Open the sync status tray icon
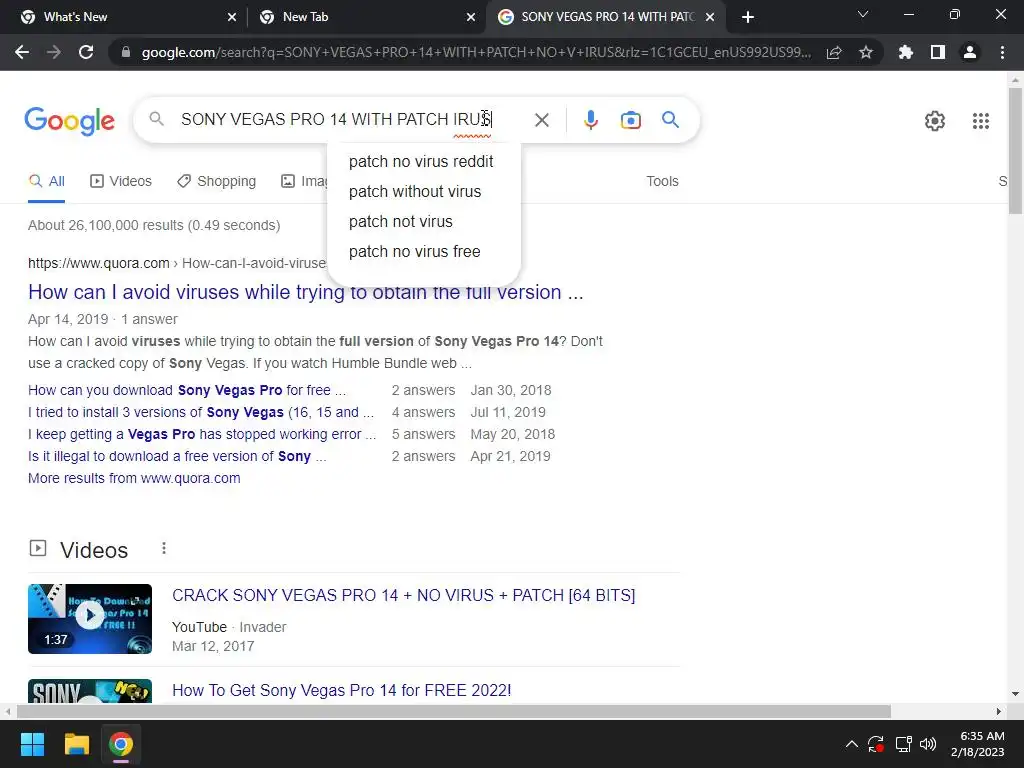 pos(876,744)
